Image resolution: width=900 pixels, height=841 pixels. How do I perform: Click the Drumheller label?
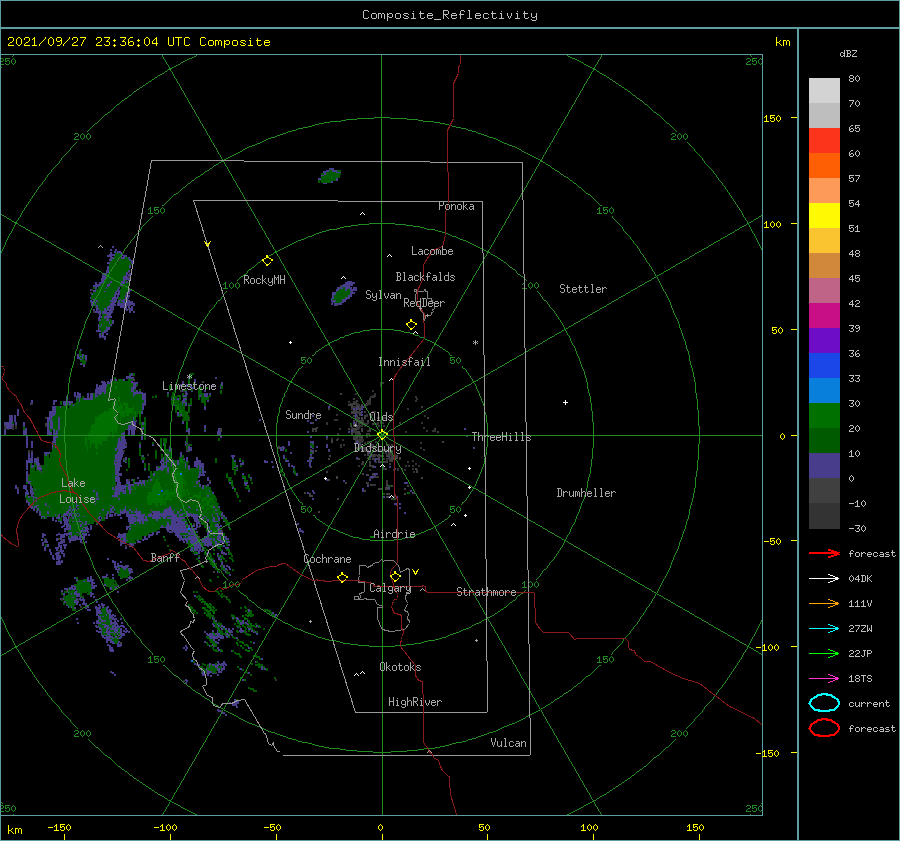tap(586, 493)
